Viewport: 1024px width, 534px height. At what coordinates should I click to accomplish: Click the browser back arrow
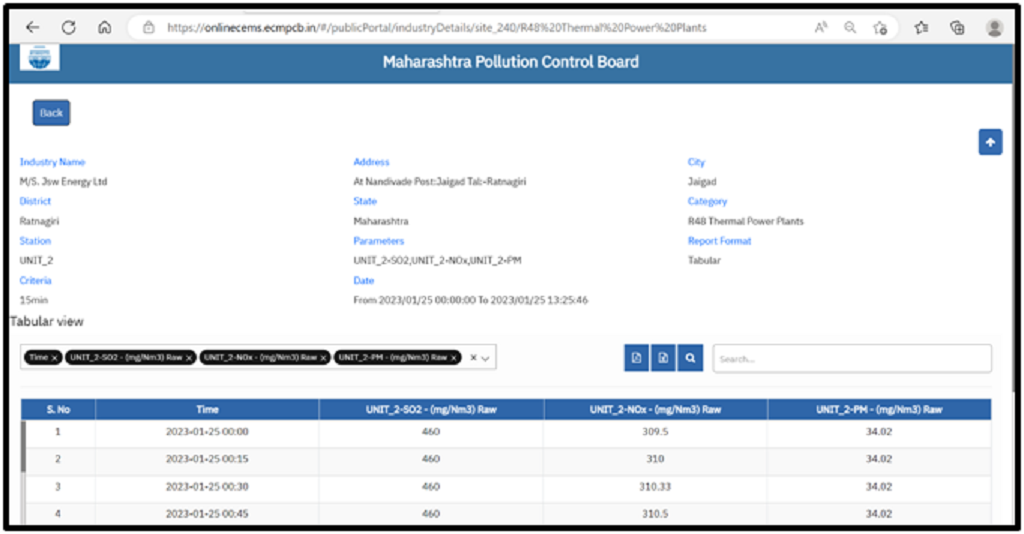33,28
